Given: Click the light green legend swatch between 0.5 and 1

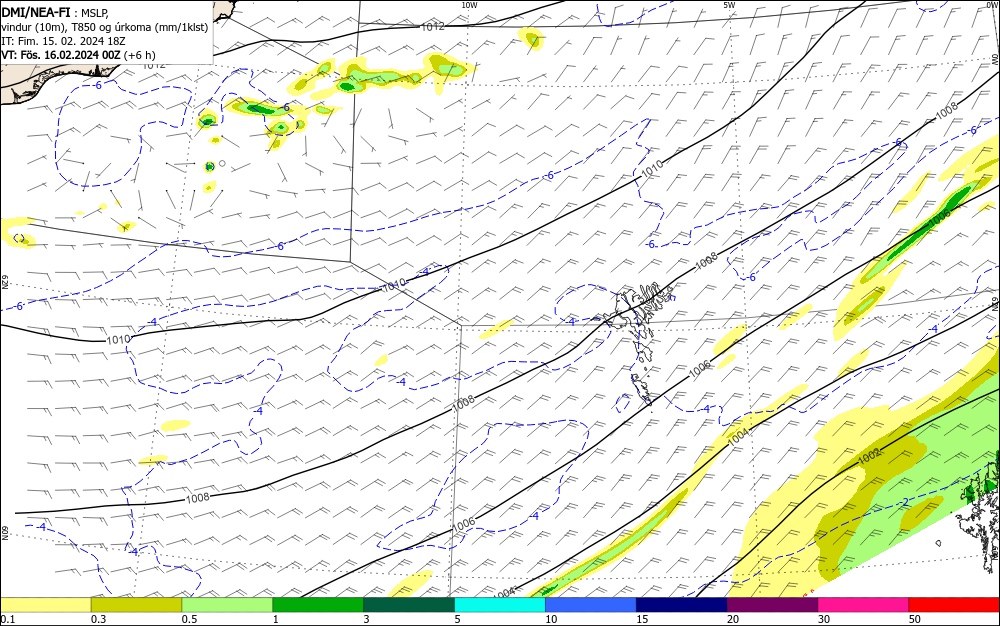Looking at the screenshot, I should coord(227,605).
